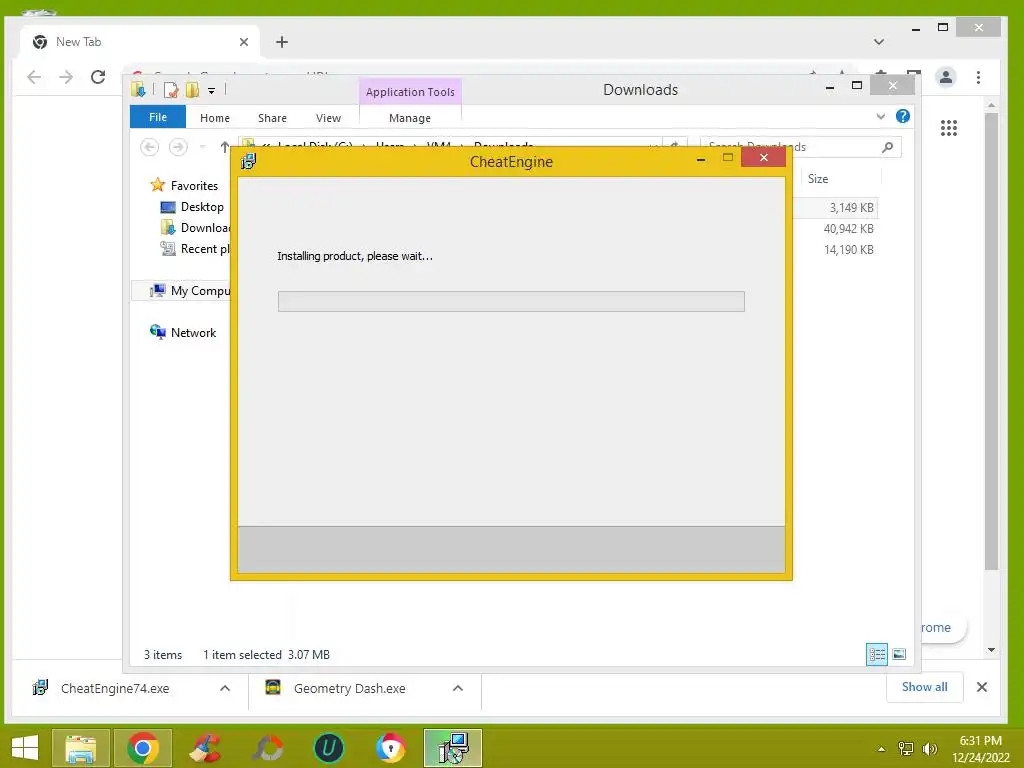Image resolution: width=1024 pixels, height=768 pixels.
Task: Click Chrome page vertical scrollbar
Action: (991, 340)
